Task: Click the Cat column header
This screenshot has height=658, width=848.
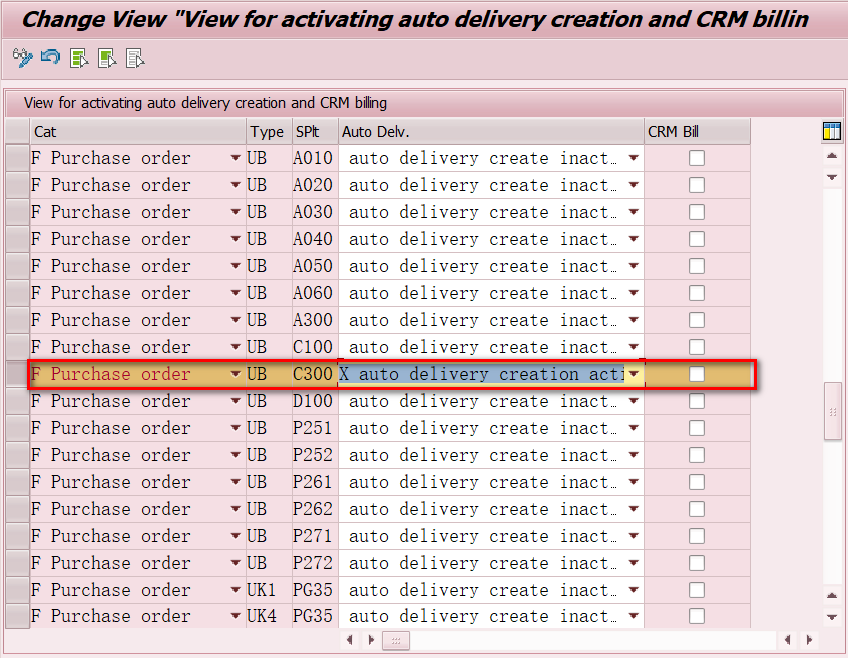Action: (x=138, y=131)
